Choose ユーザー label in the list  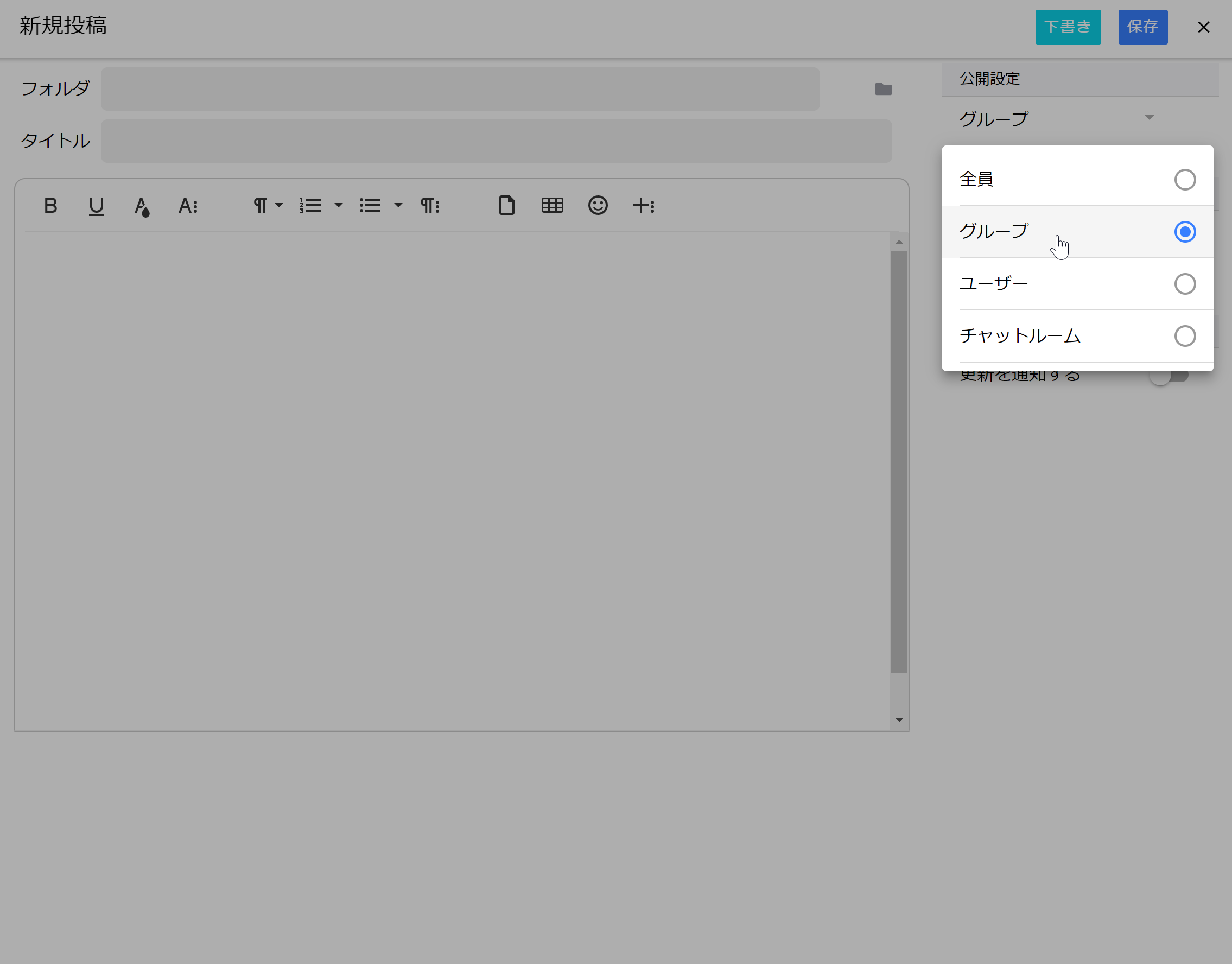[994, 283]
